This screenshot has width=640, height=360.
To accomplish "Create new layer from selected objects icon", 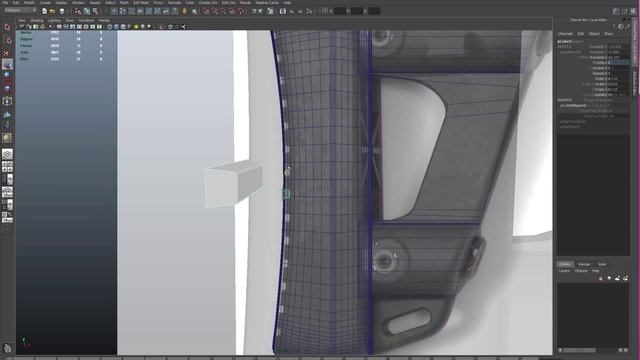I will 626,278.
